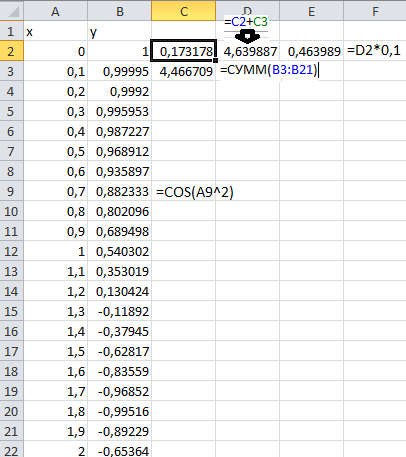Screen dimensions: 406x457
Task: Select cell with value 4,466709
Action: tap(184, 71)
